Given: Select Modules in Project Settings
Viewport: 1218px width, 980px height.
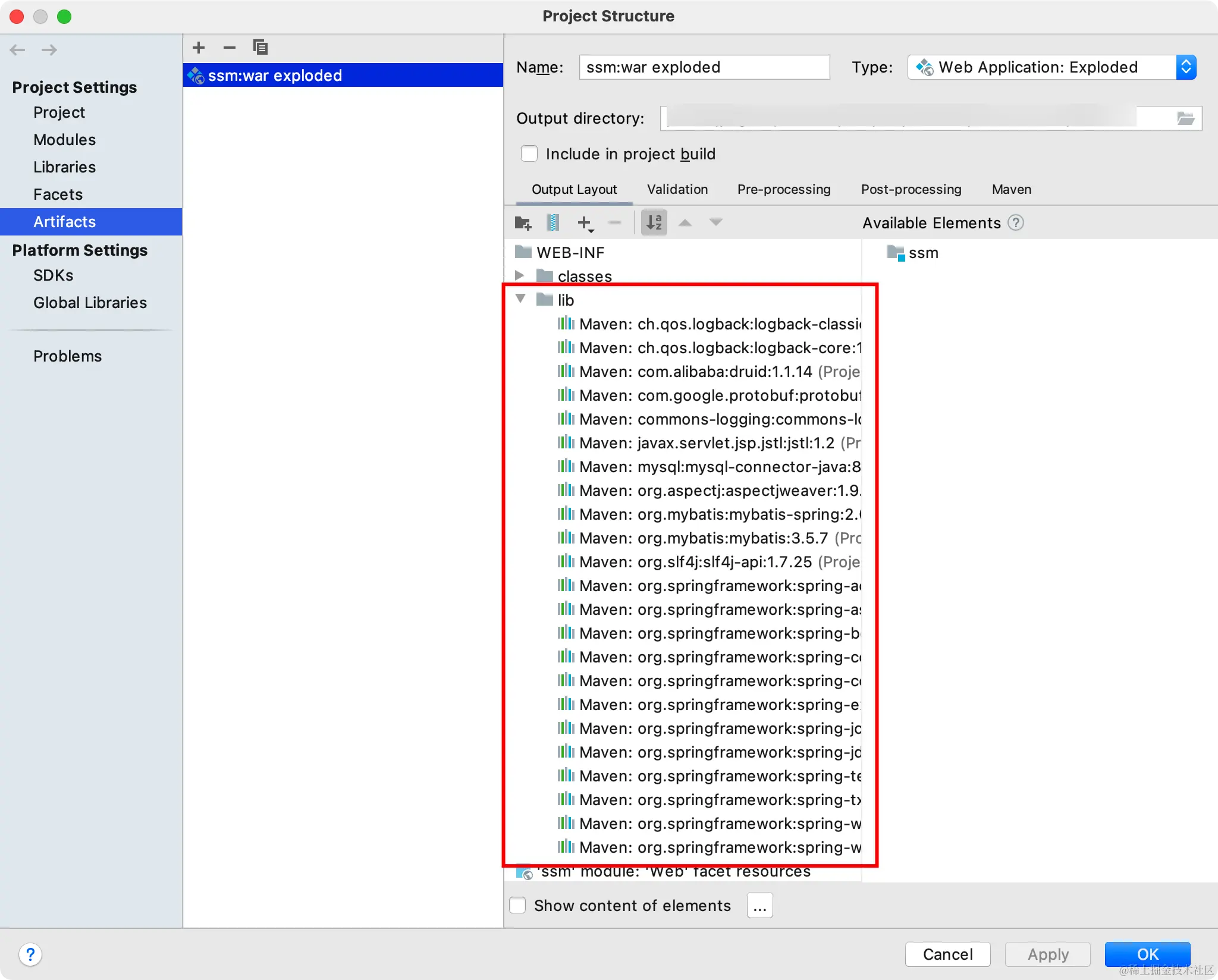Looking at the screenshot, I should [x=64, y=140].
